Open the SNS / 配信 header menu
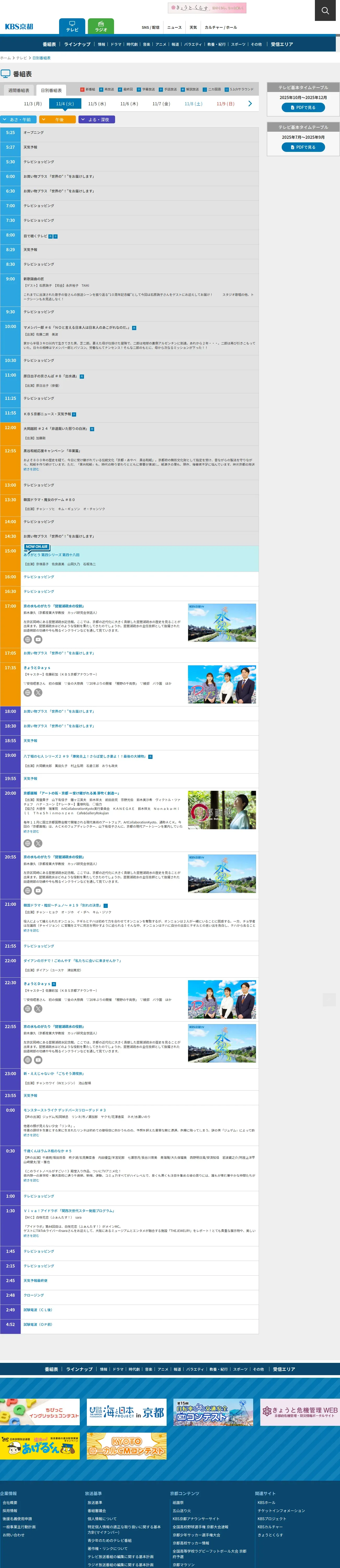The height and width of the screenshot is (1568, 340). (150, 27)
